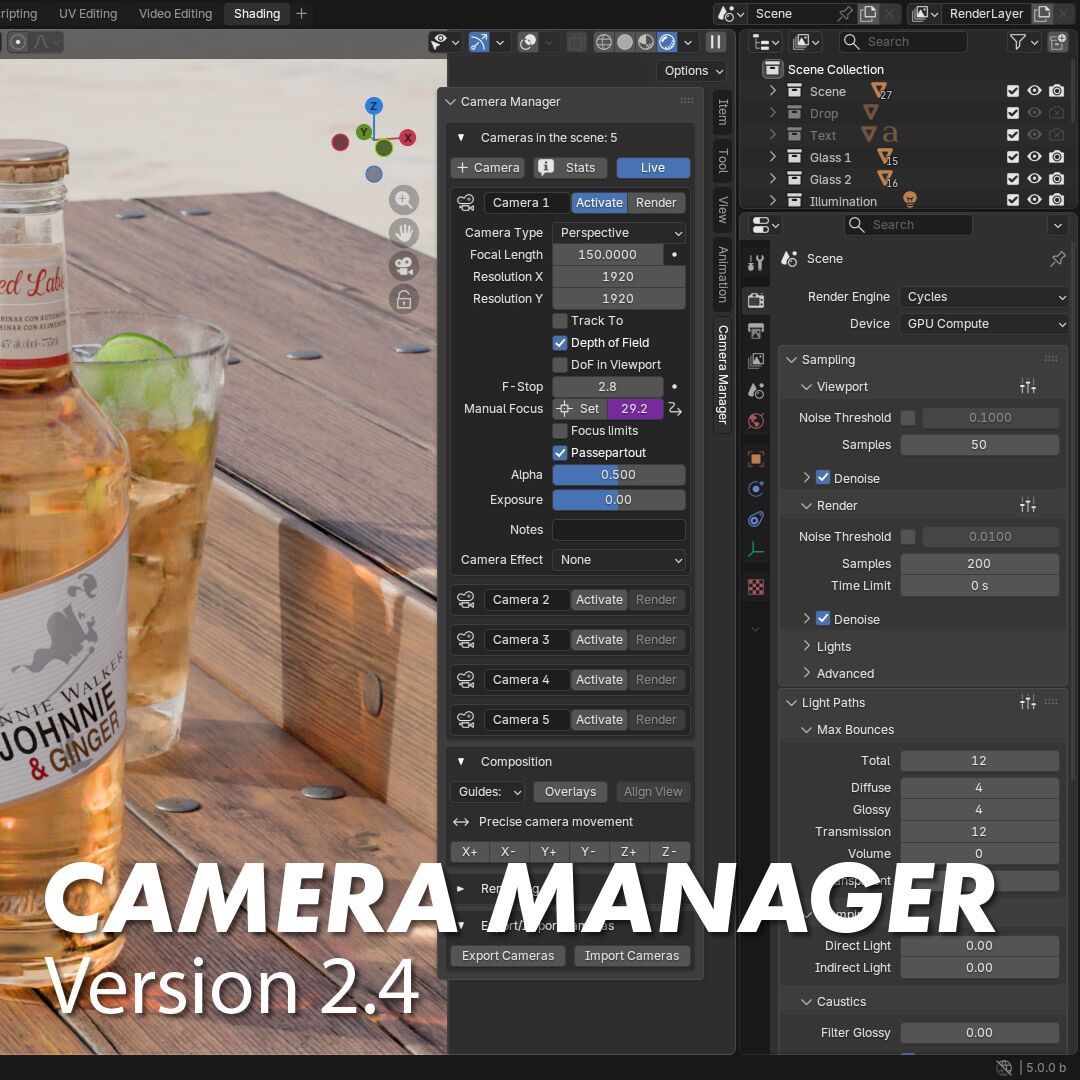
Task: Open the Camera Type Perspective dropdown
Action: [619, 233]
